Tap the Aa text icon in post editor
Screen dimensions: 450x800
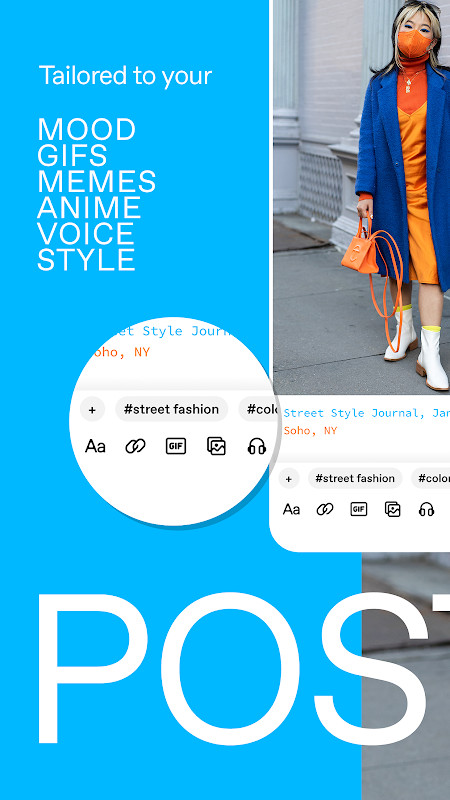291,509
